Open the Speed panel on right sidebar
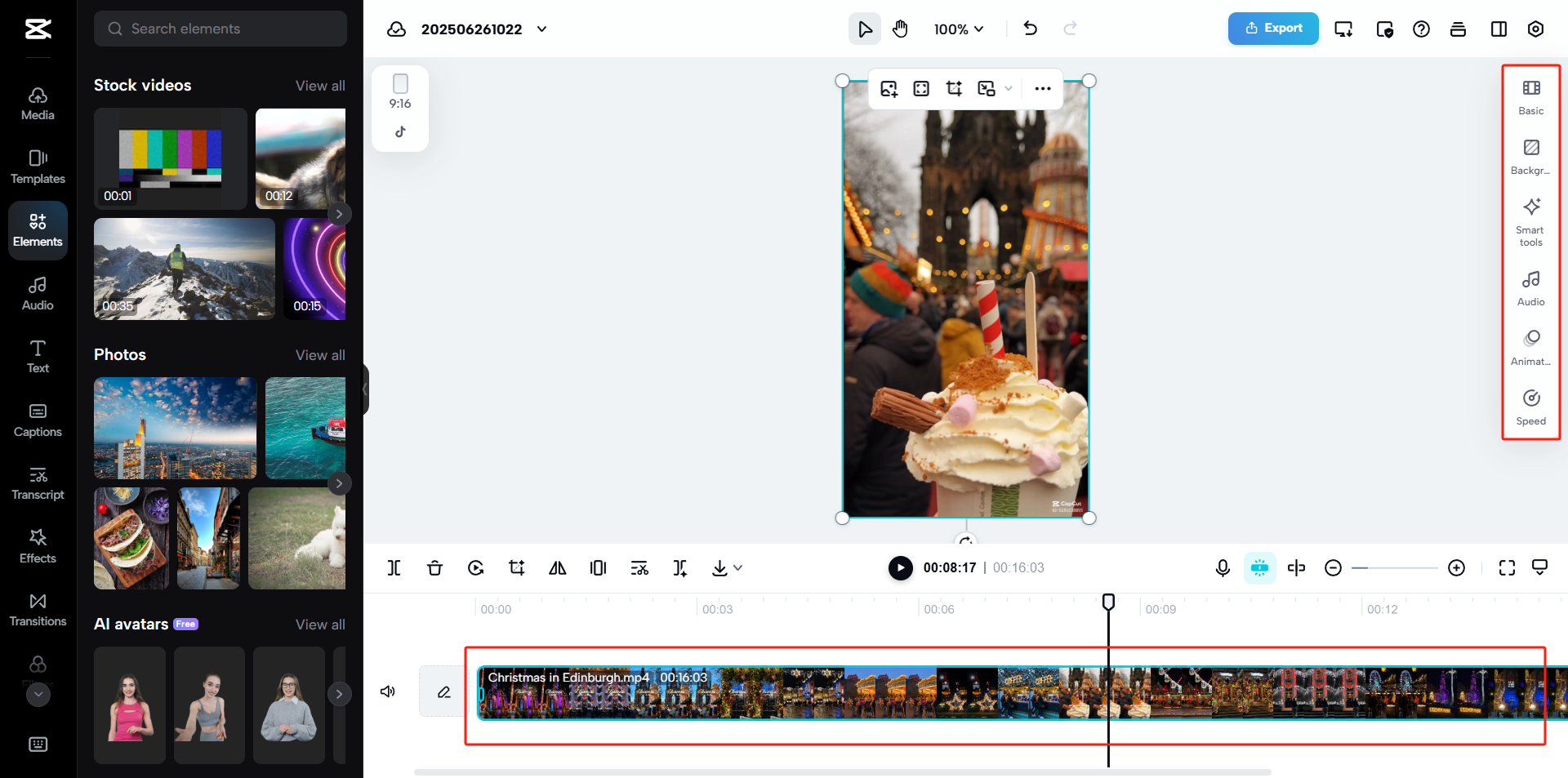 click(1530, 406)
